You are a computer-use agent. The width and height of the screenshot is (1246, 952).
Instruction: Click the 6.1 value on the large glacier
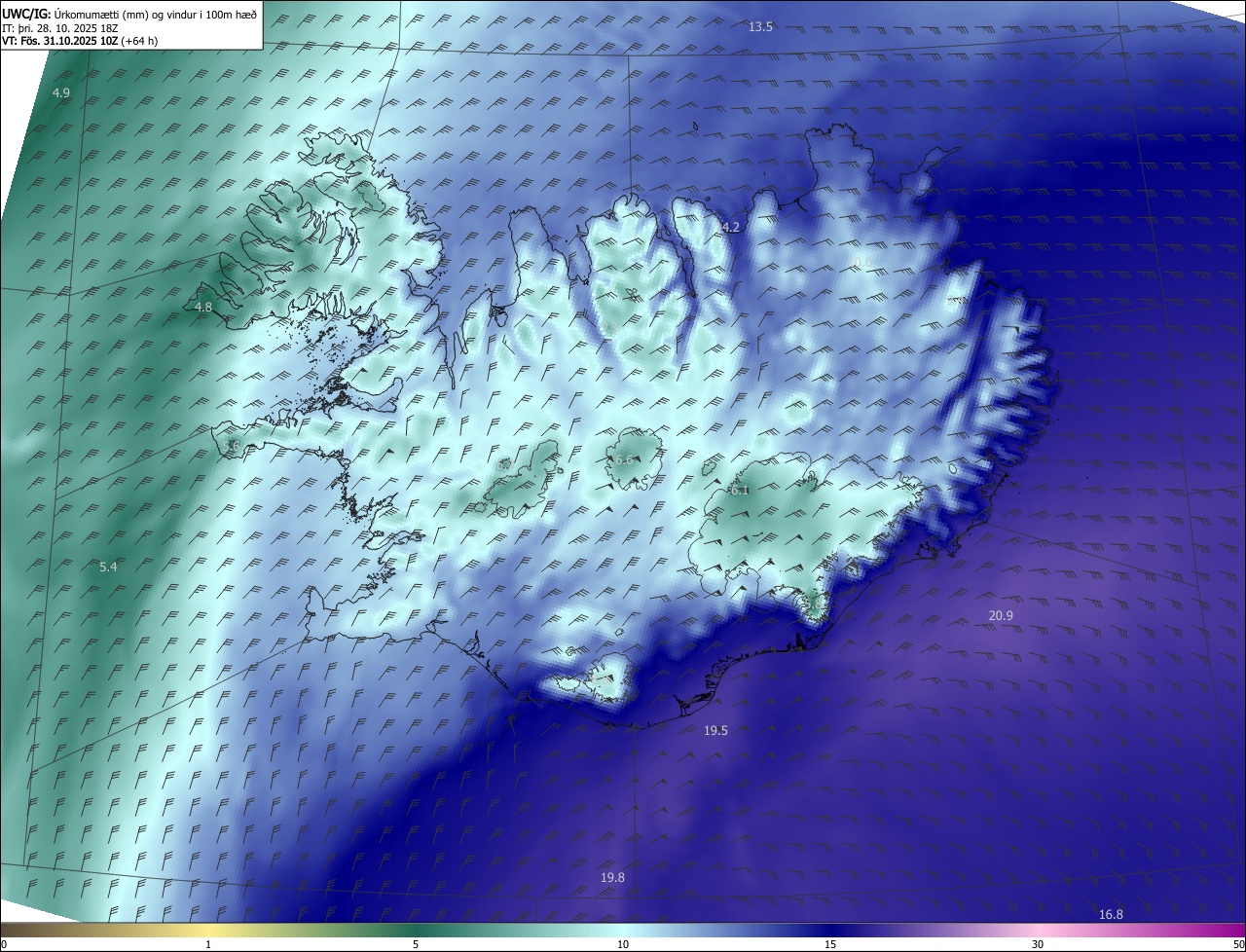pyautogui.click(x=740, y=491)
